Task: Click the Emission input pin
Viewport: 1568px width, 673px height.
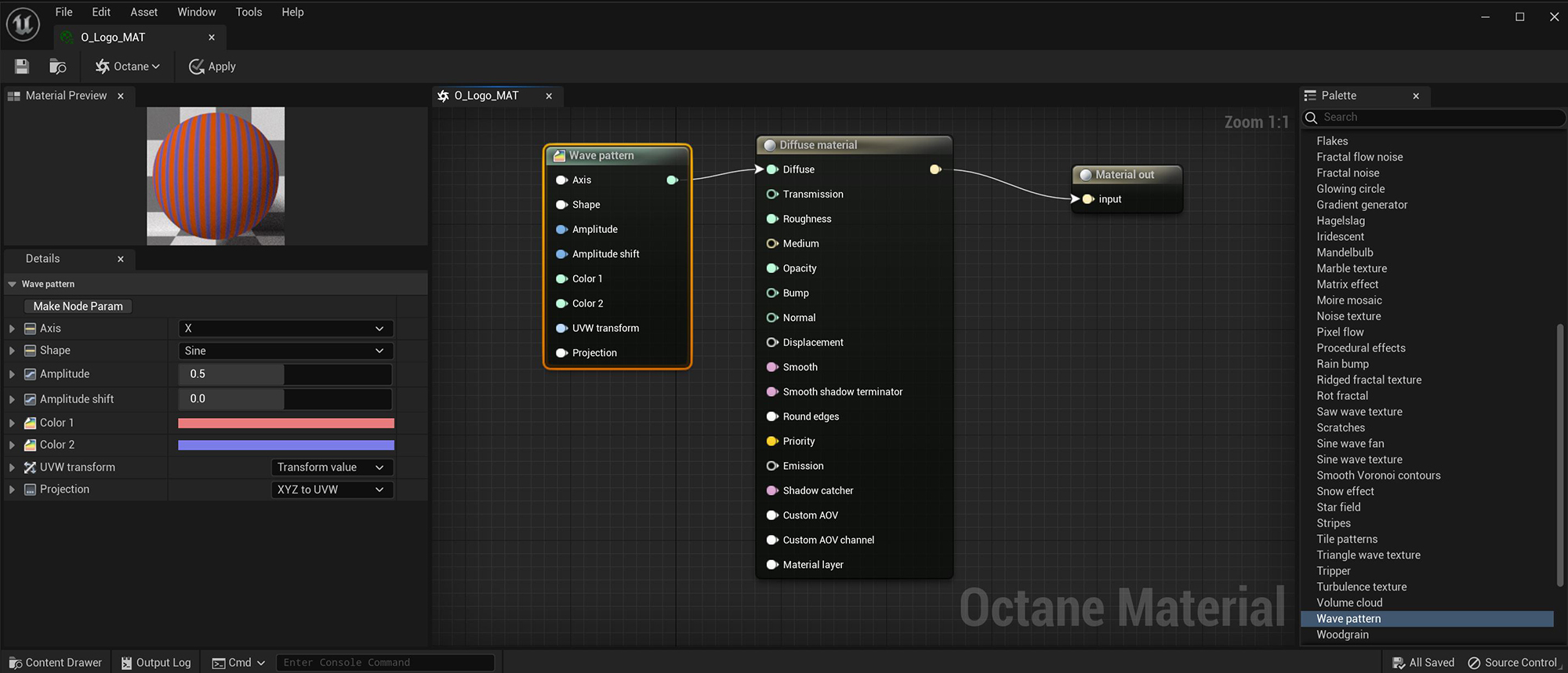Action: click(772, 466)
